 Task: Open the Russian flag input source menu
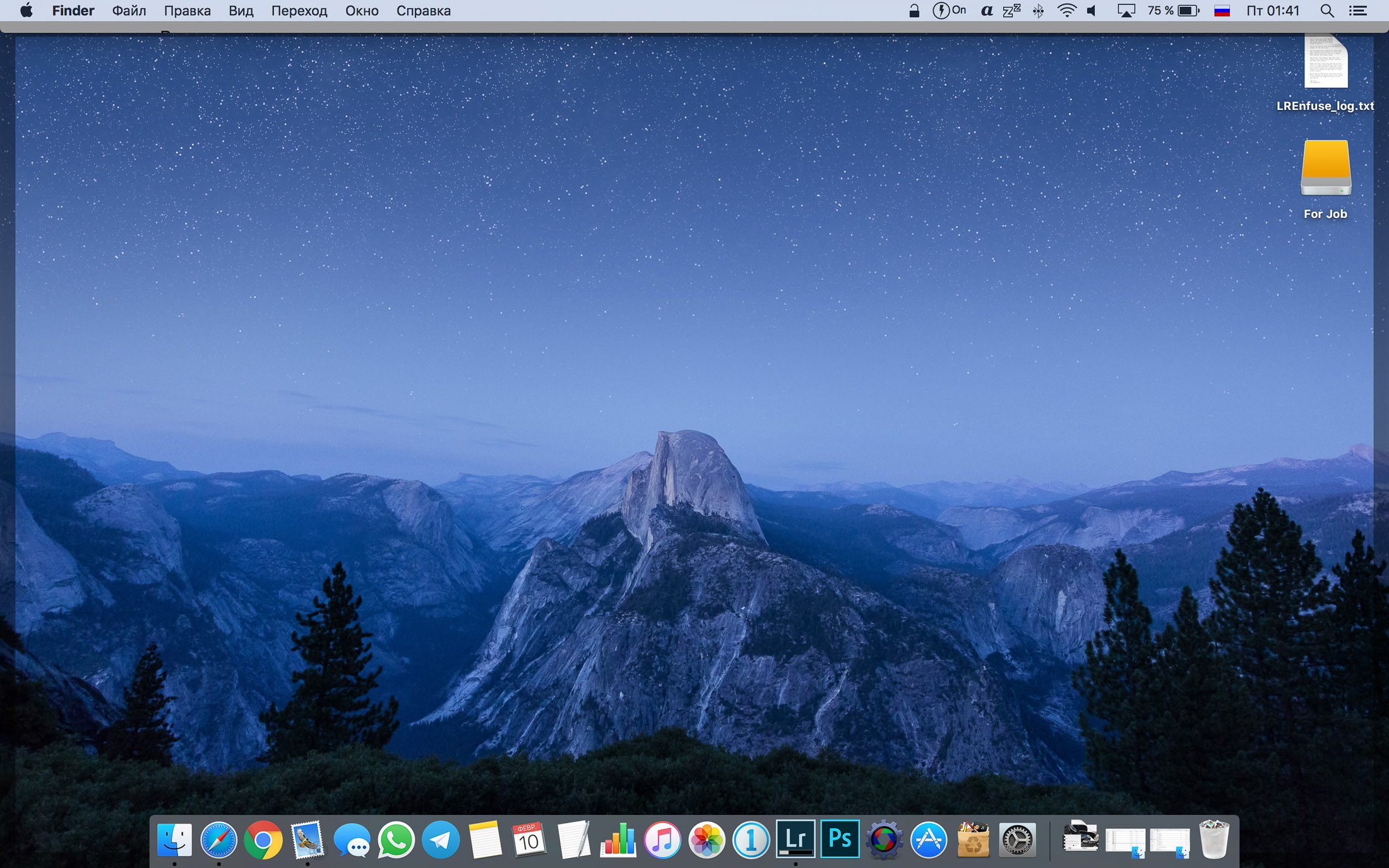pos(1222,11)
